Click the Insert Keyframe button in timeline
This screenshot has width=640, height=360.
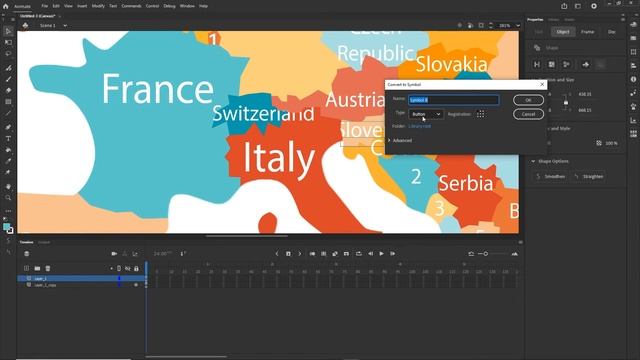(x=288, y=254)
